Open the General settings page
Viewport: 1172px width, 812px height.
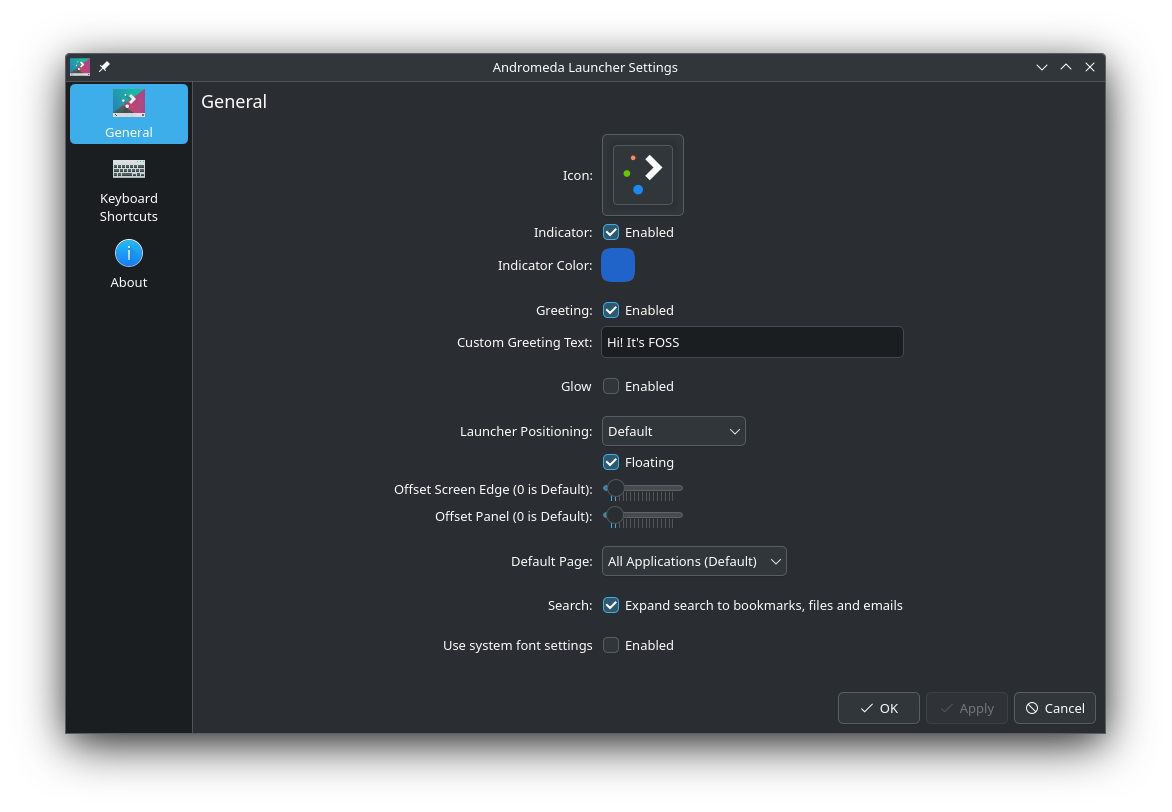tap(129, 114)
